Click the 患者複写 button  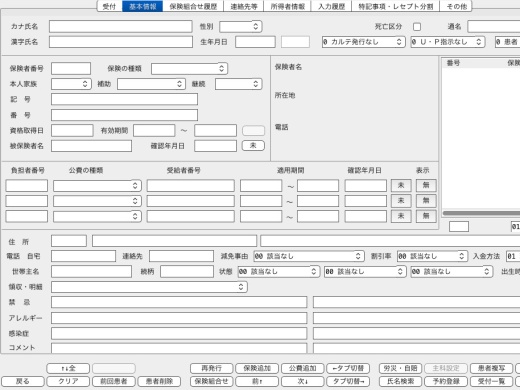coord(491,368)
